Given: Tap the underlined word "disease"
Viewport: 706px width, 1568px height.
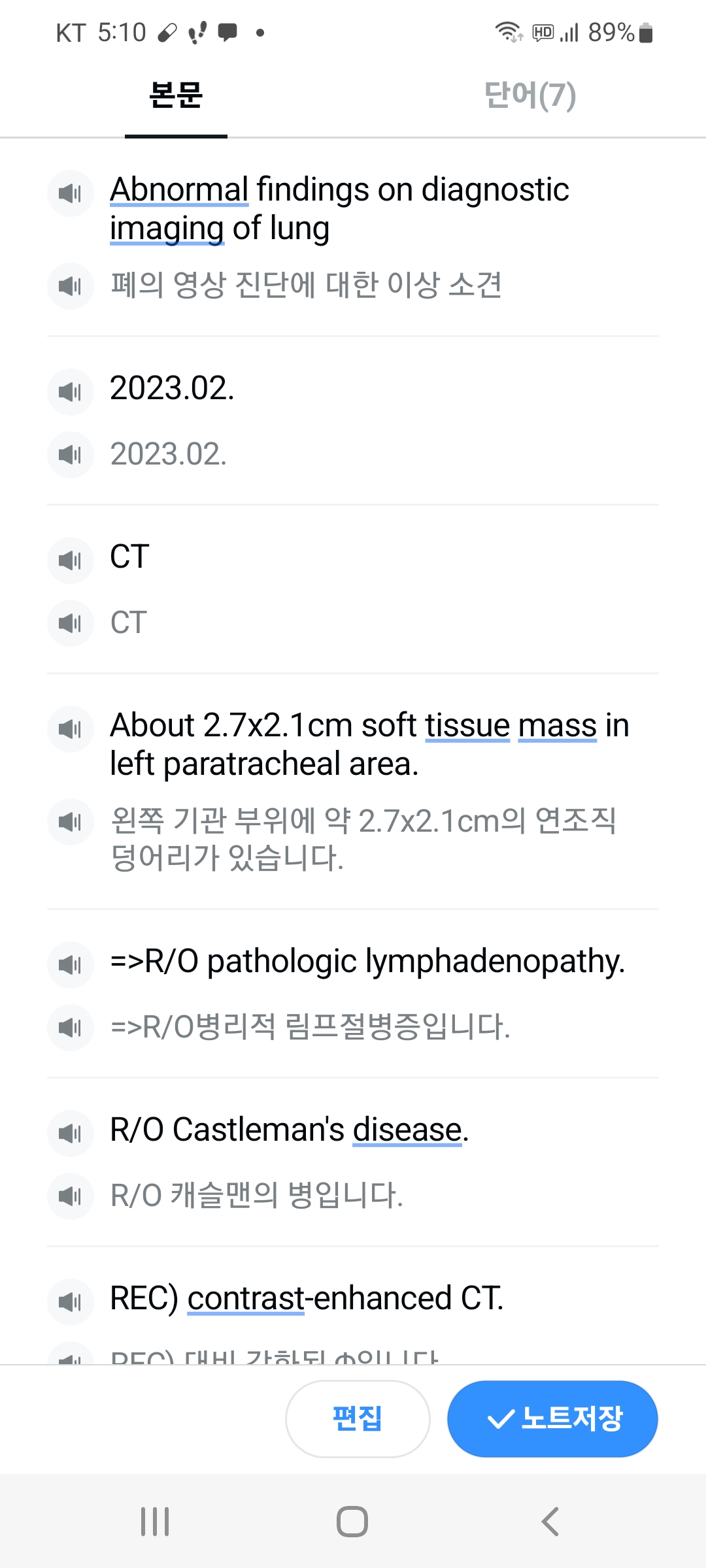Looking at the screenshot, I should 407,1130.
